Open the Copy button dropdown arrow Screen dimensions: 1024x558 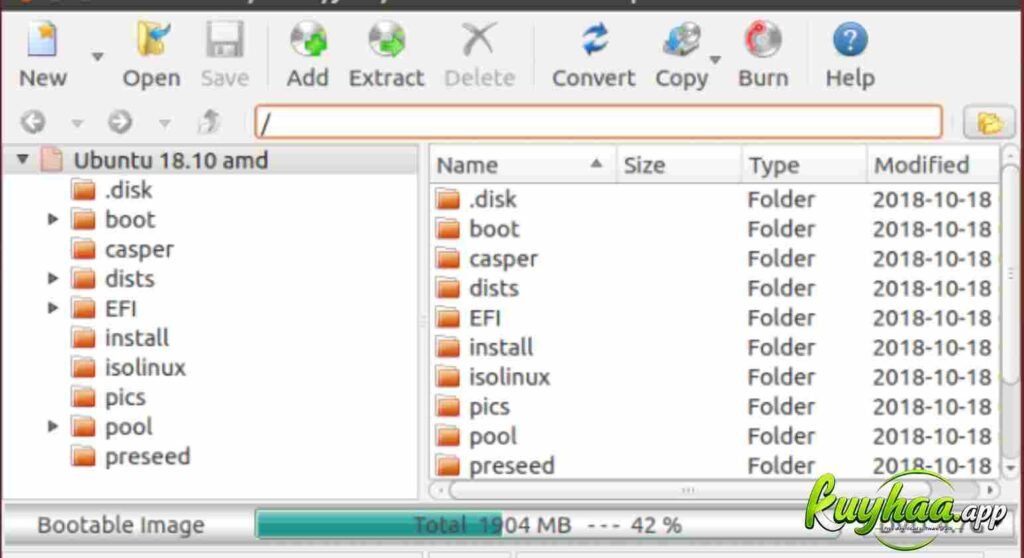pyautogui.click(x=715, y=59)
